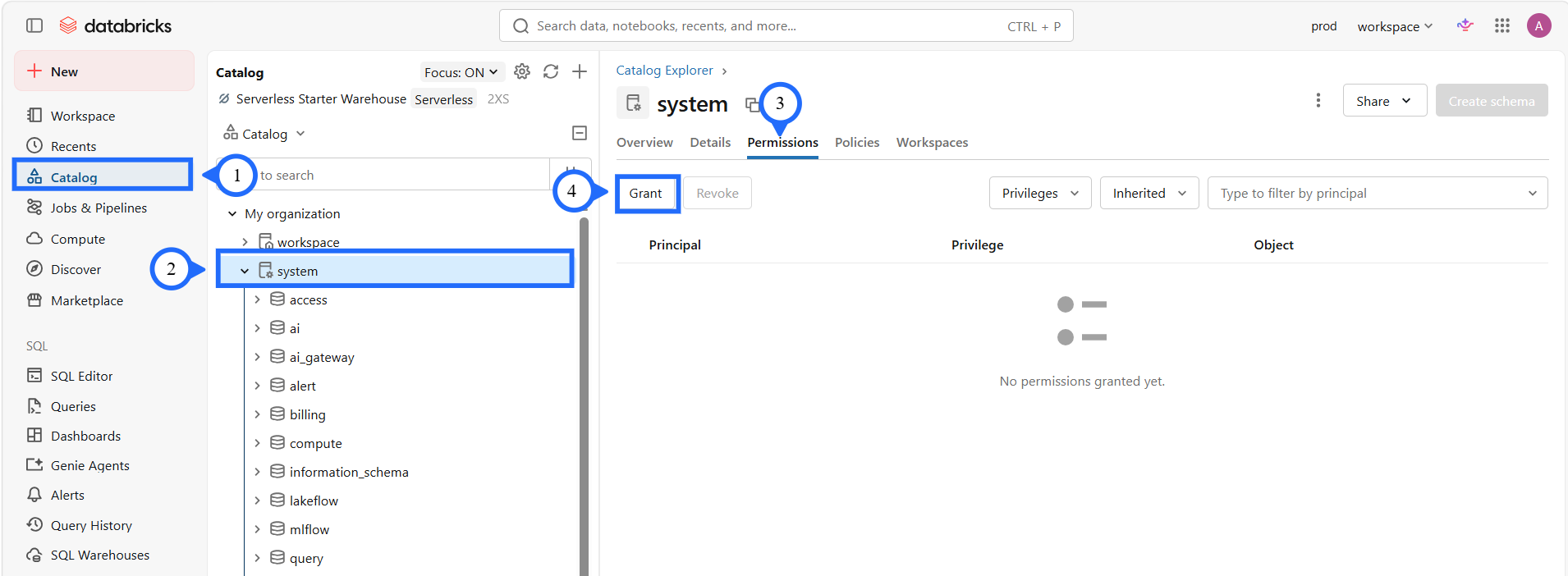Click the New button
This screenshot has width=1568, height=576.
coord(104,71)
